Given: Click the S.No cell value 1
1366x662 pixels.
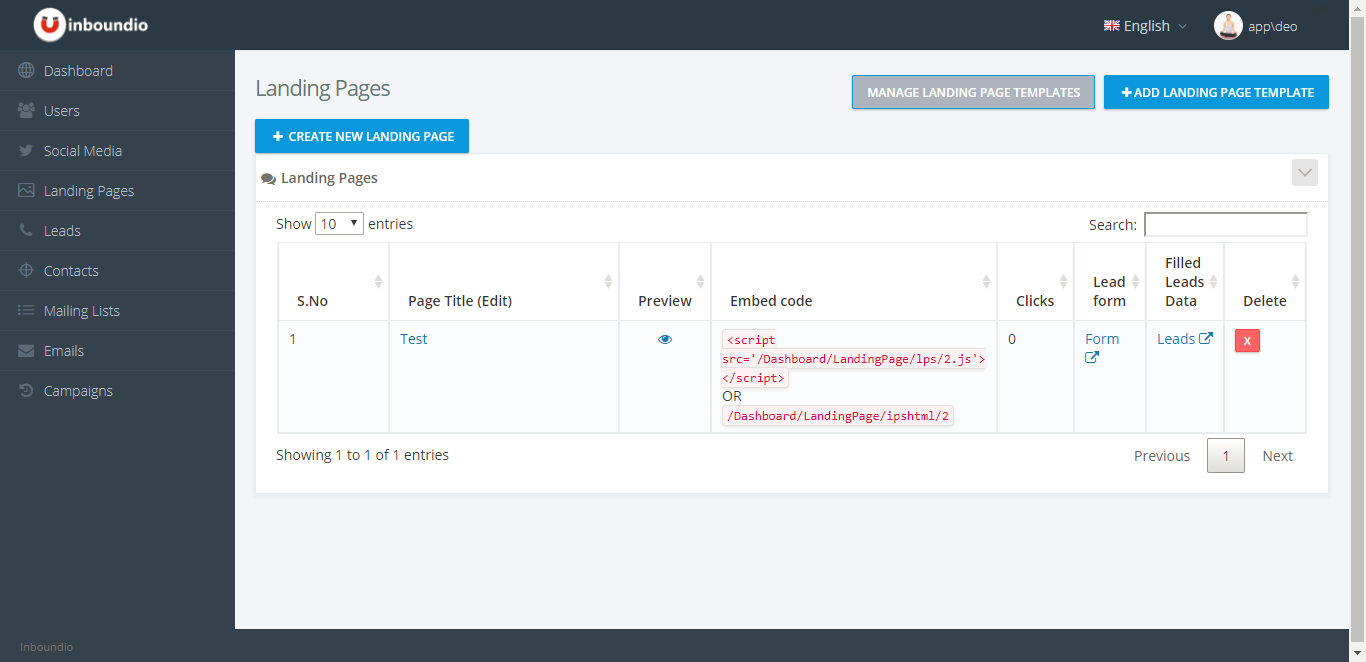Looking at the screenshot, I should pos(293,339).
